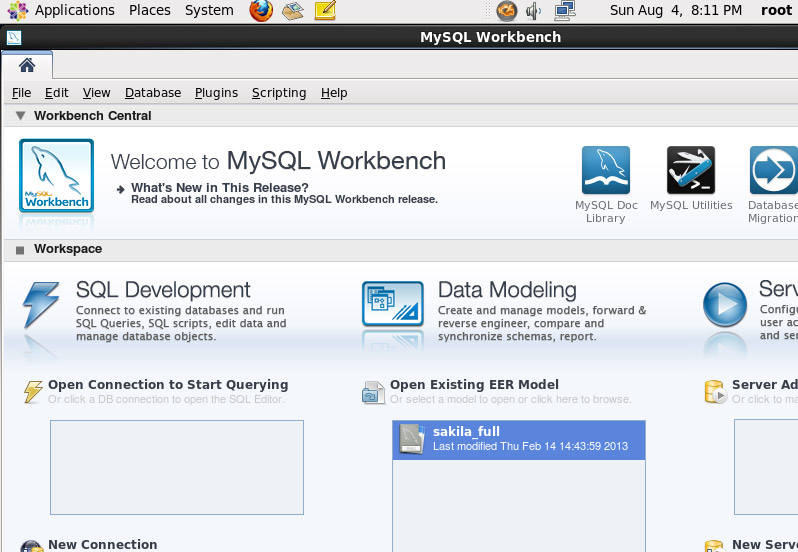Open the System menu in top panel
This screenshot has width=798, height=552.
click(209, 10)
